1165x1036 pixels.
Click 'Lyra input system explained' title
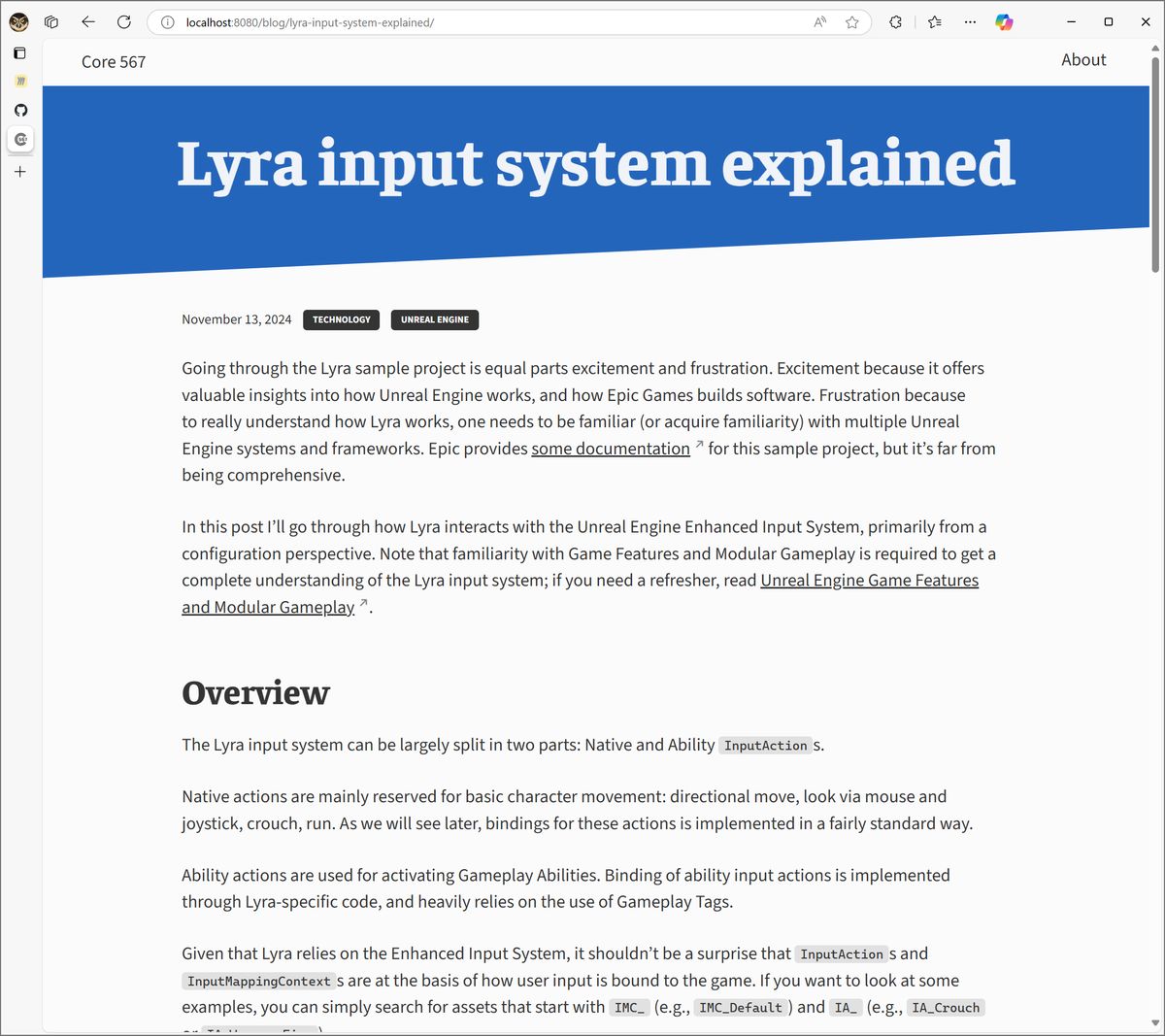(596, 164)
